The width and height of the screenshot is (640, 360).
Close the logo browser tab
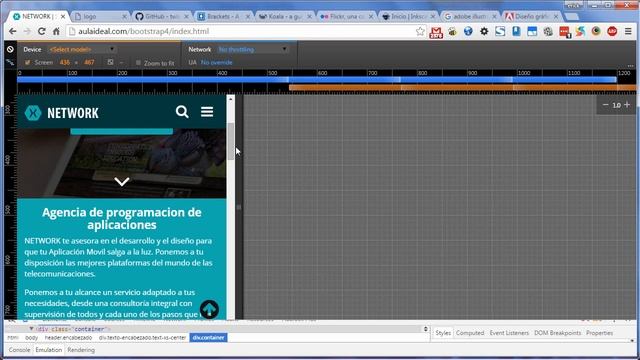point(124,16)
